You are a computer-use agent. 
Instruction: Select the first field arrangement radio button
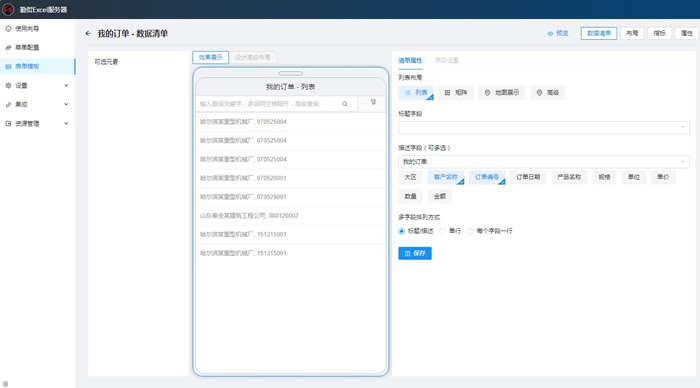coord(401,231)
